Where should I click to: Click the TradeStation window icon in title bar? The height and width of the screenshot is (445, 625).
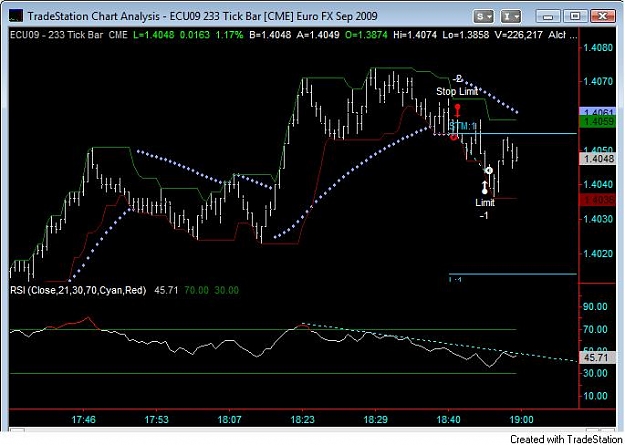coord(16,16)
